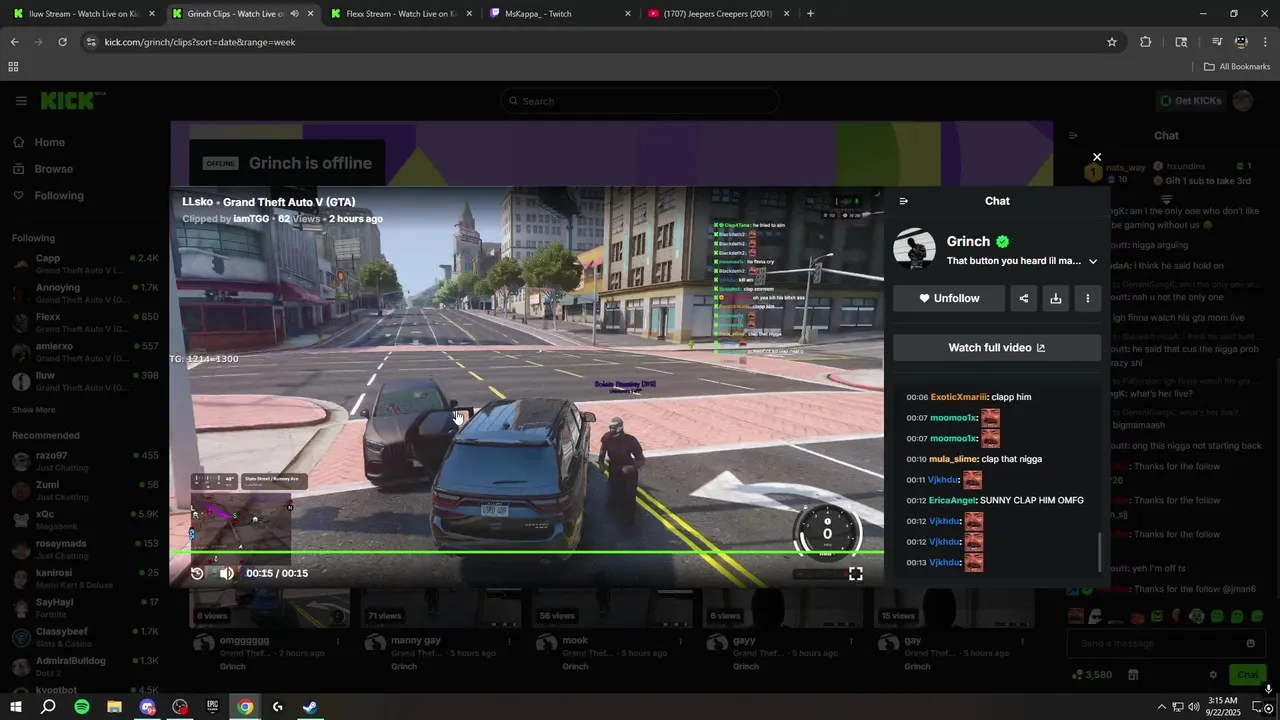The height and width of the screenshot is (720, 1280).
Task: Click the green clip progress bar
Action: [x=527, y=552]
